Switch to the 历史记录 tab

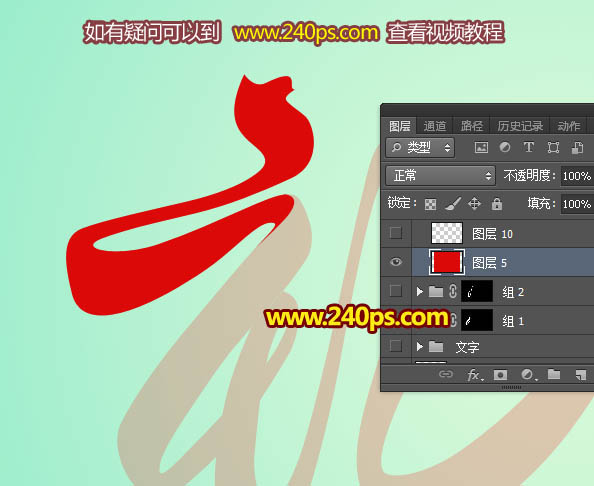point(520,126)
